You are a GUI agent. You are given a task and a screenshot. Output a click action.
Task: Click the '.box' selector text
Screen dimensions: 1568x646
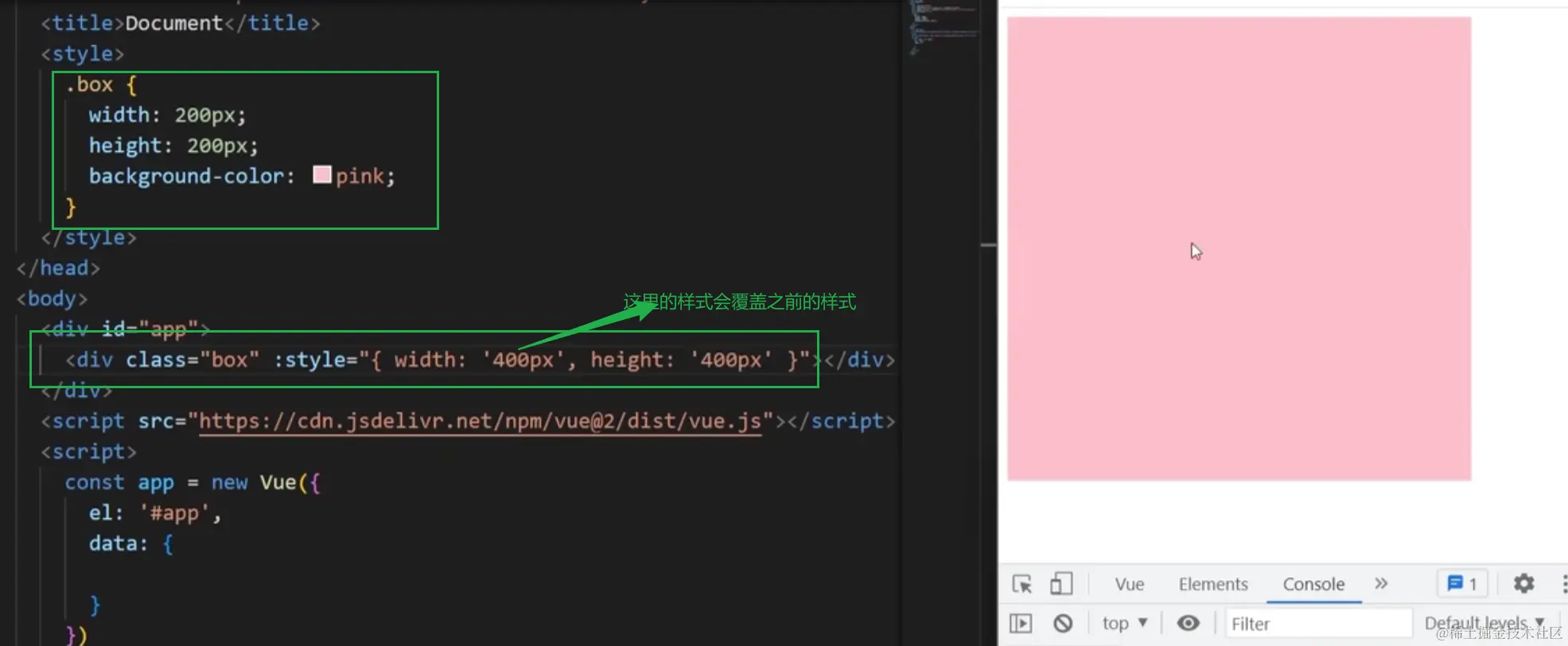(x=89, y=84)
